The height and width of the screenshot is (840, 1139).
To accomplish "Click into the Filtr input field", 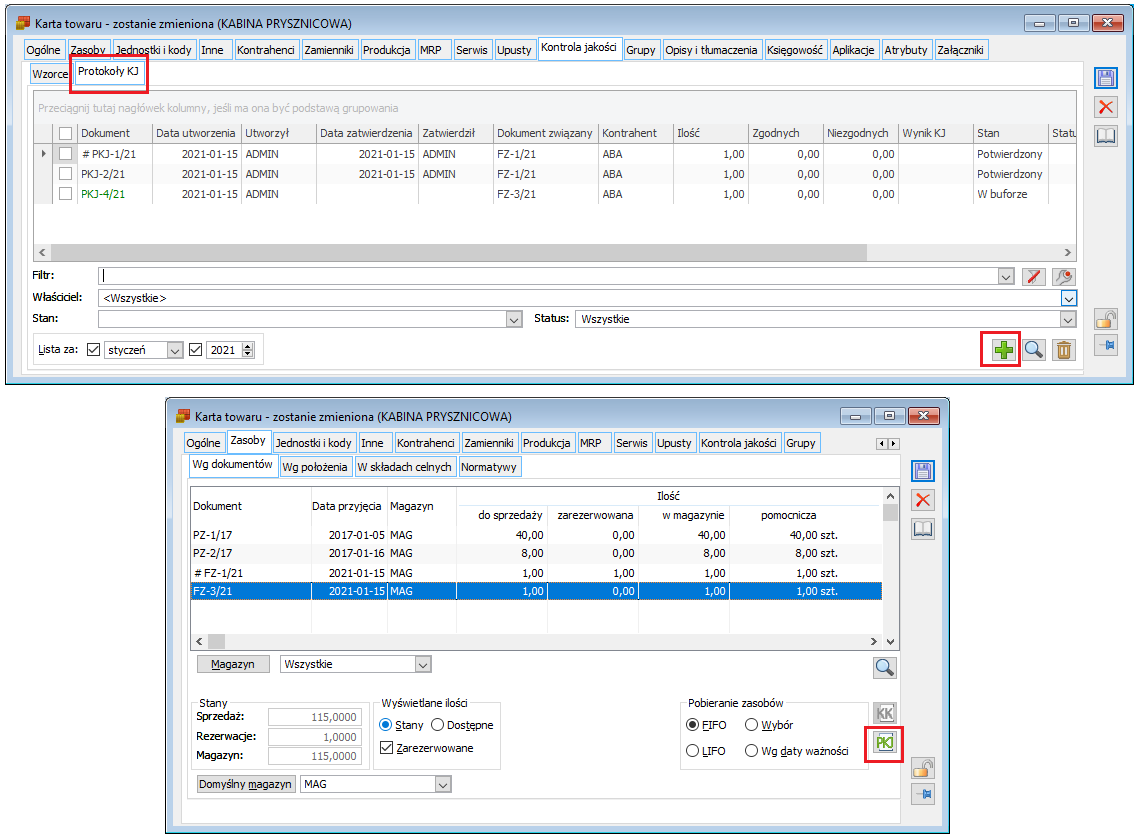I will coord(548,277).
